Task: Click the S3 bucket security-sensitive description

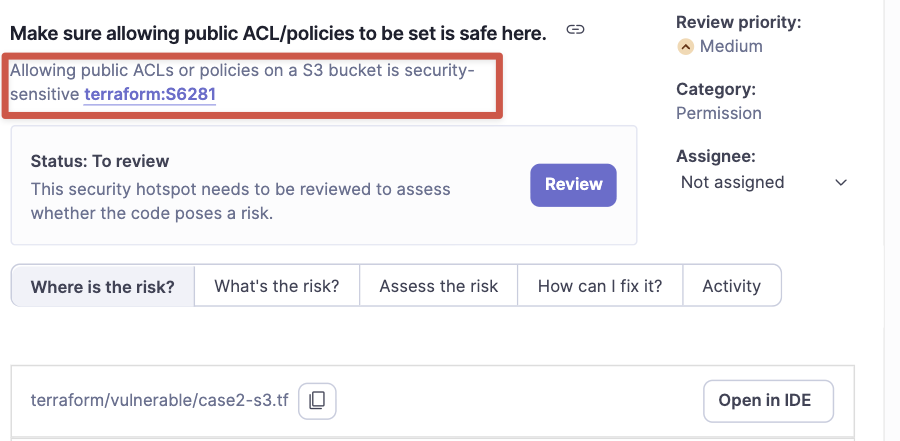Action: pyautogui.click(x=240, y=72)
